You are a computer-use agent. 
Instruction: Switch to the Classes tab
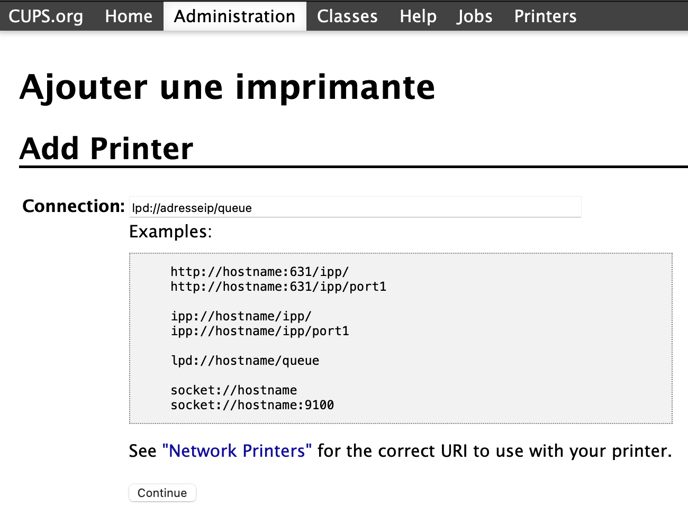[347, 16]
